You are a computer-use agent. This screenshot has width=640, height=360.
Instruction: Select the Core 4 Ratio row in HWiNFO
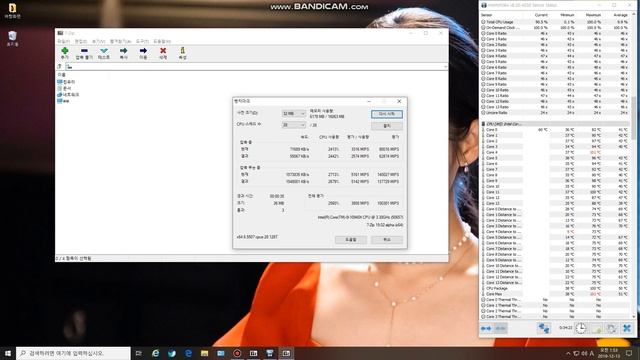(555, 56)
